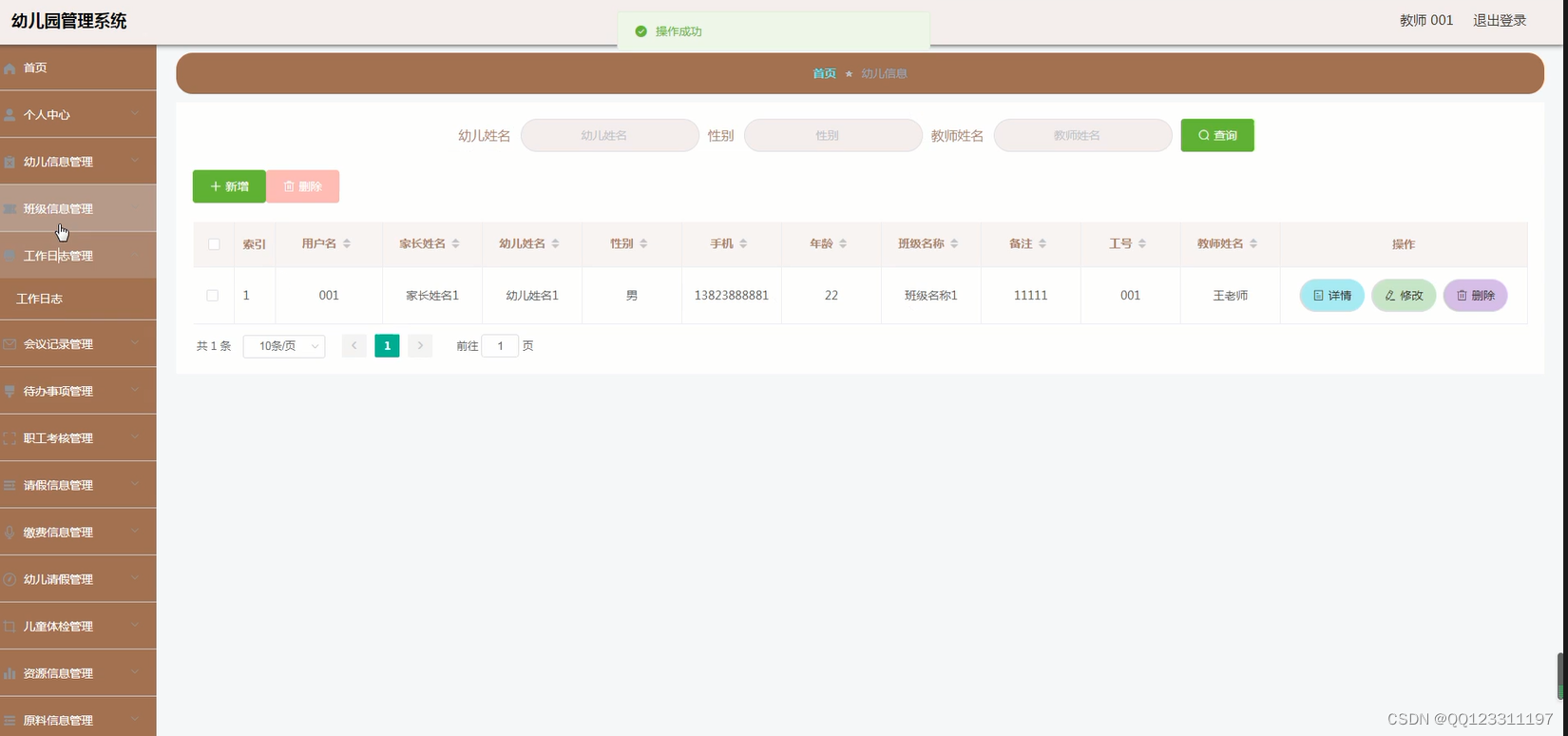Expand the 职工考核管理 menu chevron

click(135, 437)
